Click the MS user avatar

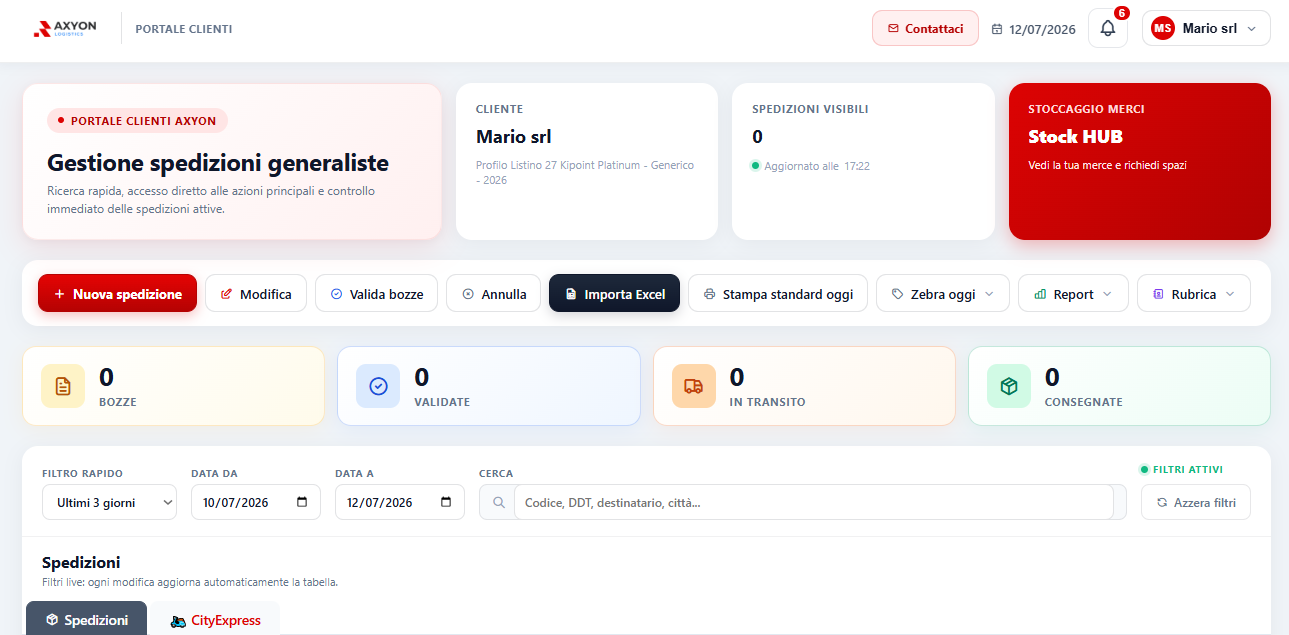[x=1163, y=29]
